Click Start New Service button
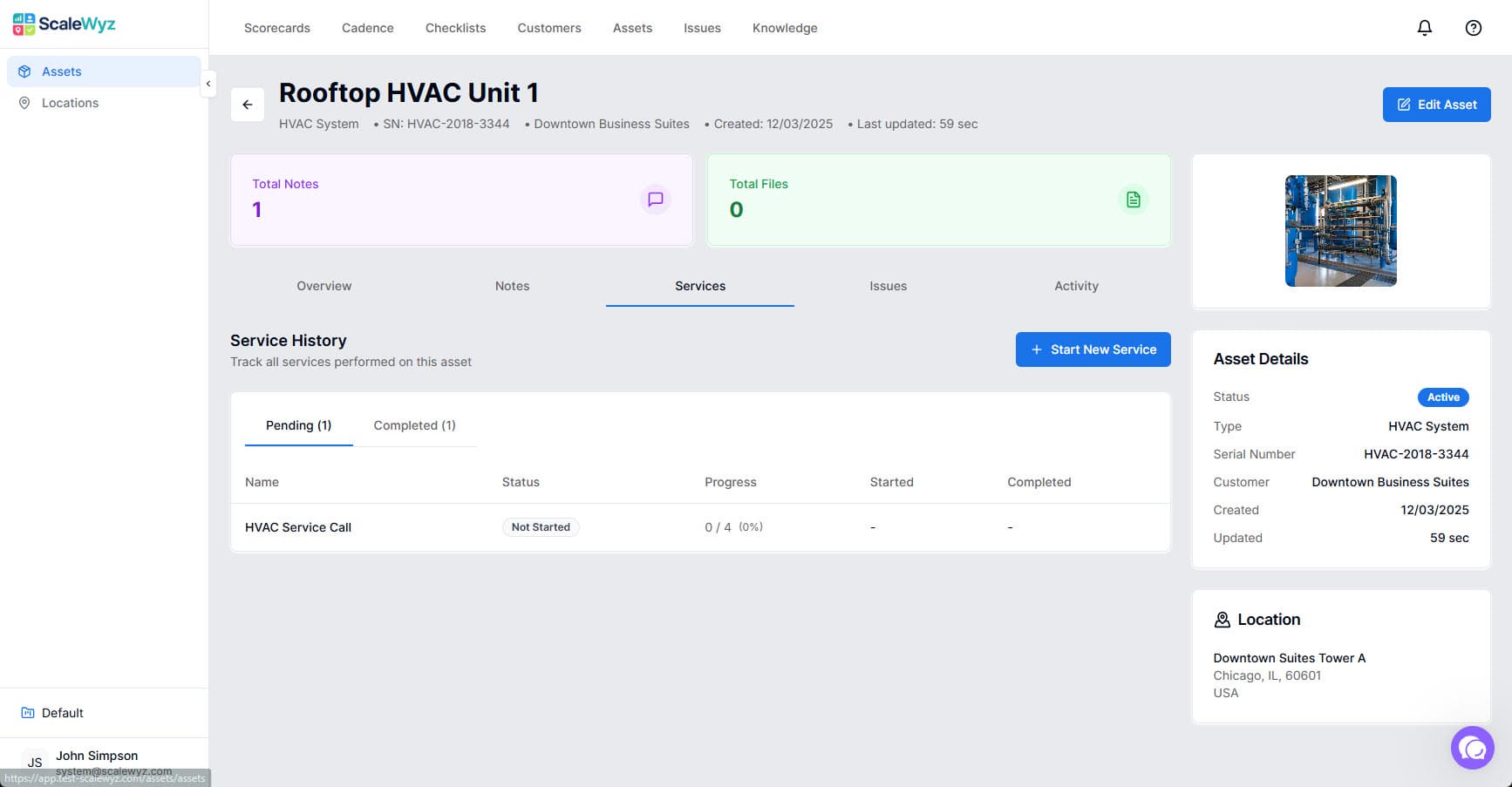The image size is (1512, 787). click(x=1093, y=349)
